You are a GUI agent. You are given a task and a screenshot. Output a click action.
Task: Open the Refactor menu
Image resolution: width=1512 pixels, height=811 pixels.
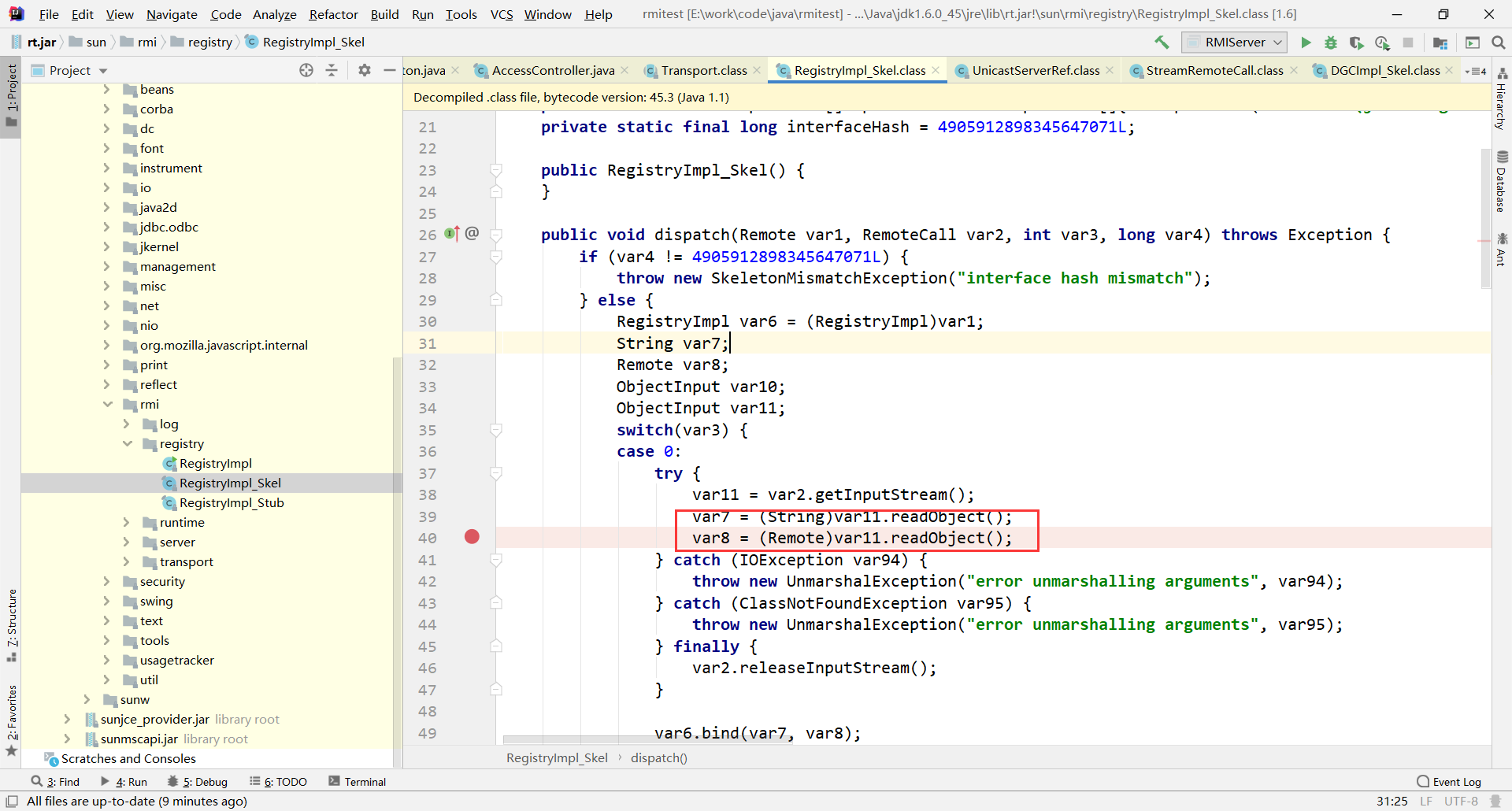[x=333, y=14]
